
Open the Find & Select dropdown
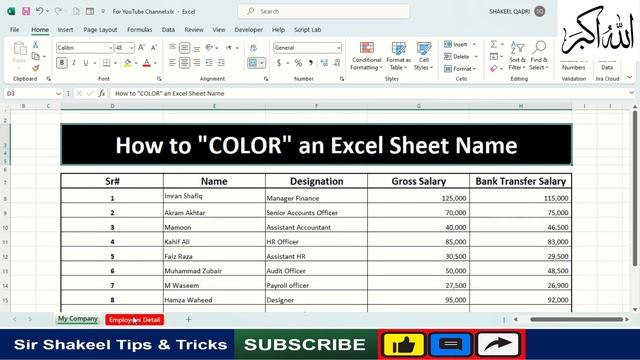tap(539, 56)
